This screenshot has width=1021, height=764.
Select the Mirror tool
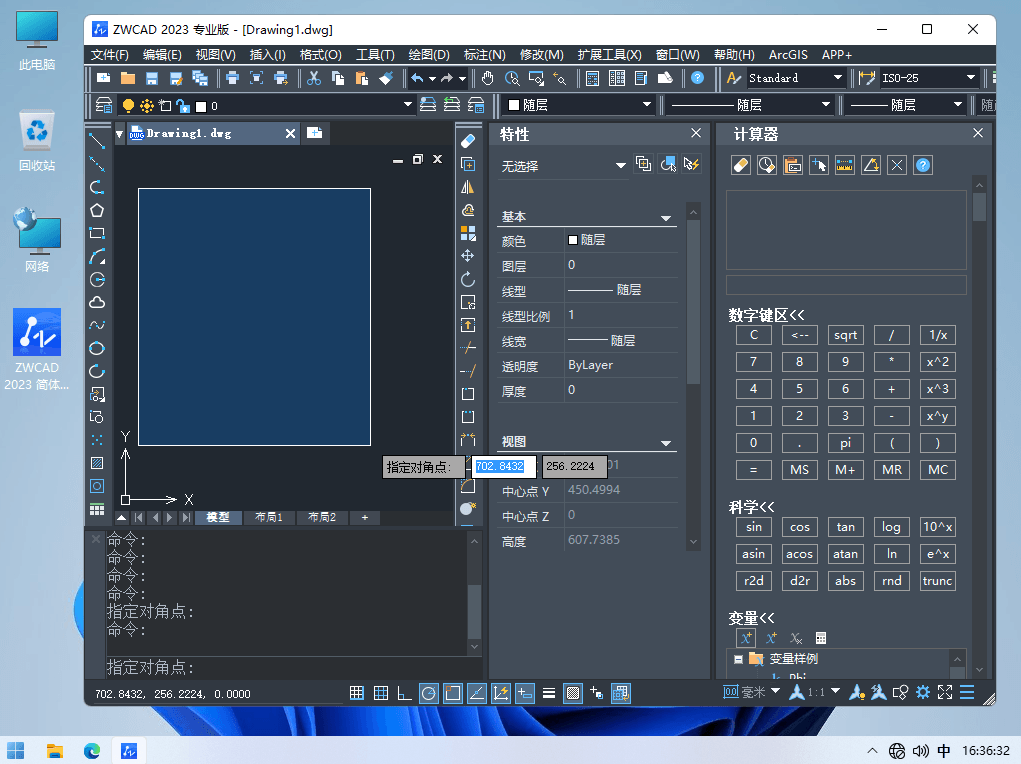[468, 187]
